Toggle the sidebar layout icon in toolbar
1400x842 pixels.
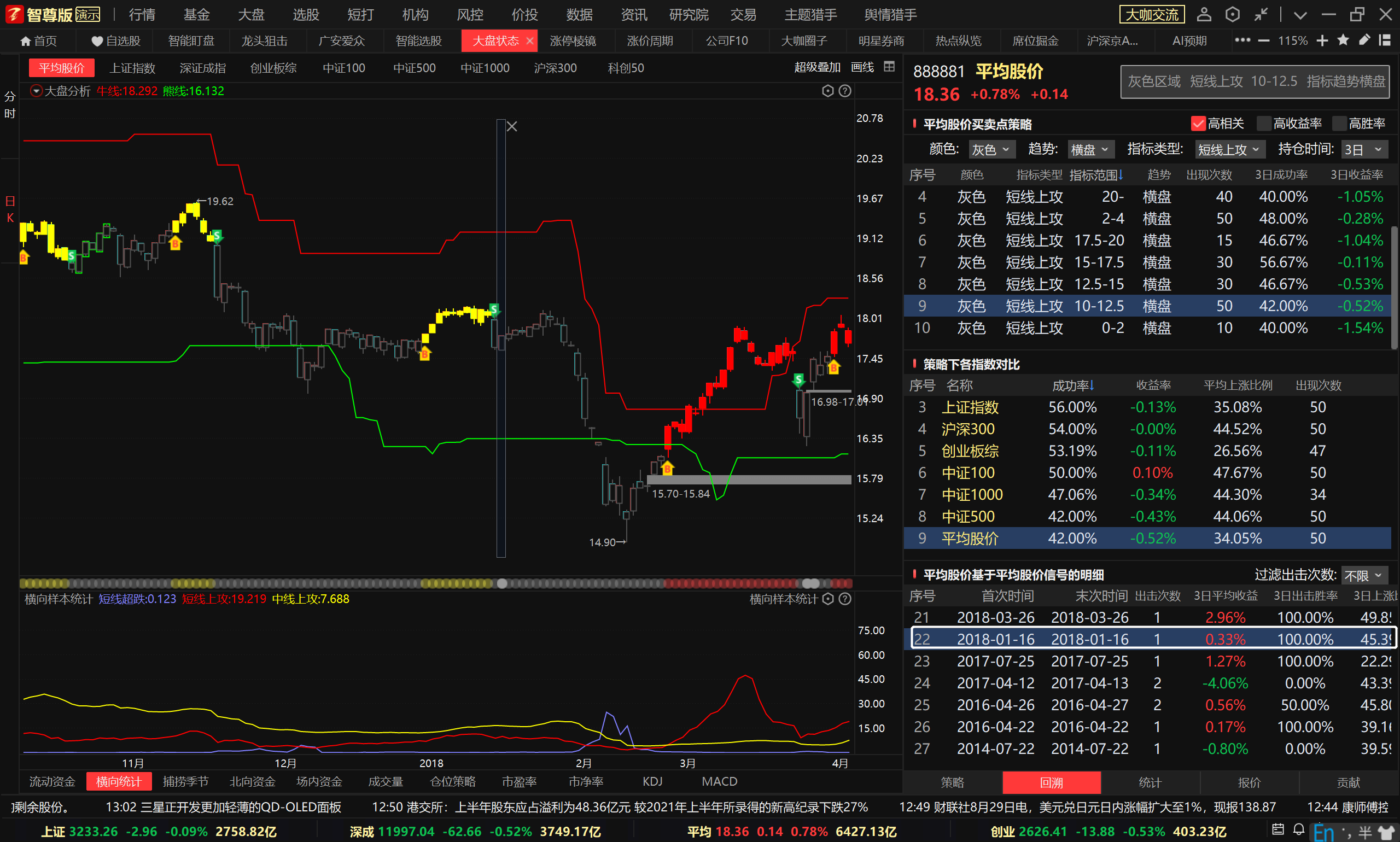click(x=1385, y=40)
